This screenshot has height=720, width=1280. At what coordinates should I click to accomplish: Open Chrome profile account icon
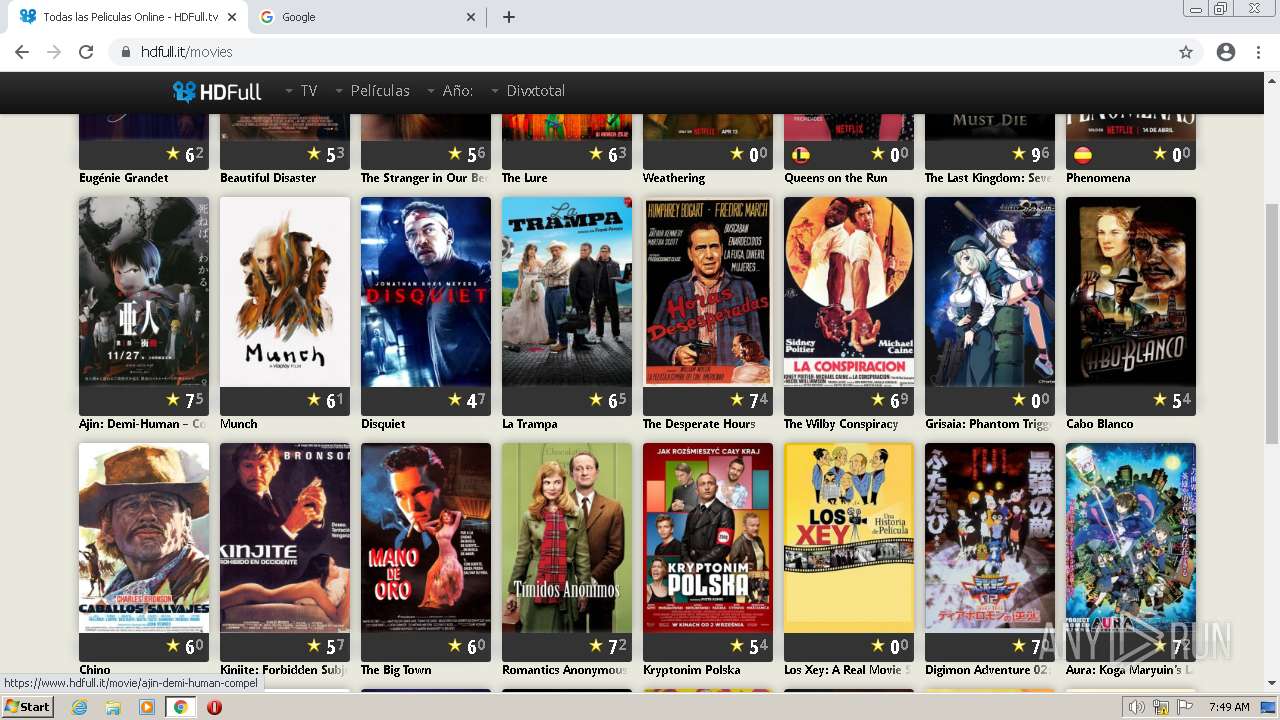1226,52
